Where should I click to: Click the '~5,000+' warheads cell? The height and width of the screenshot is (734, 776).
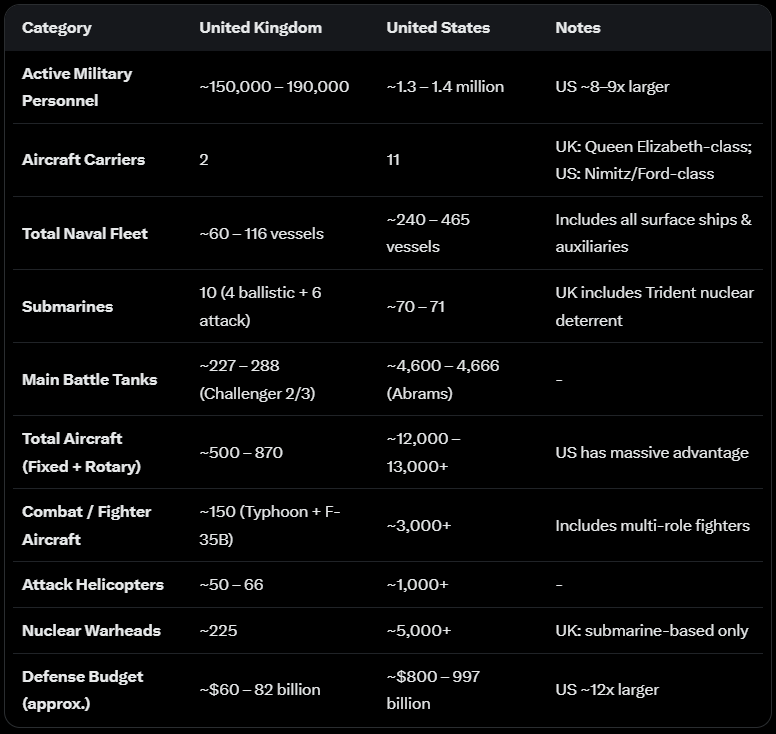tap(419, 631)
